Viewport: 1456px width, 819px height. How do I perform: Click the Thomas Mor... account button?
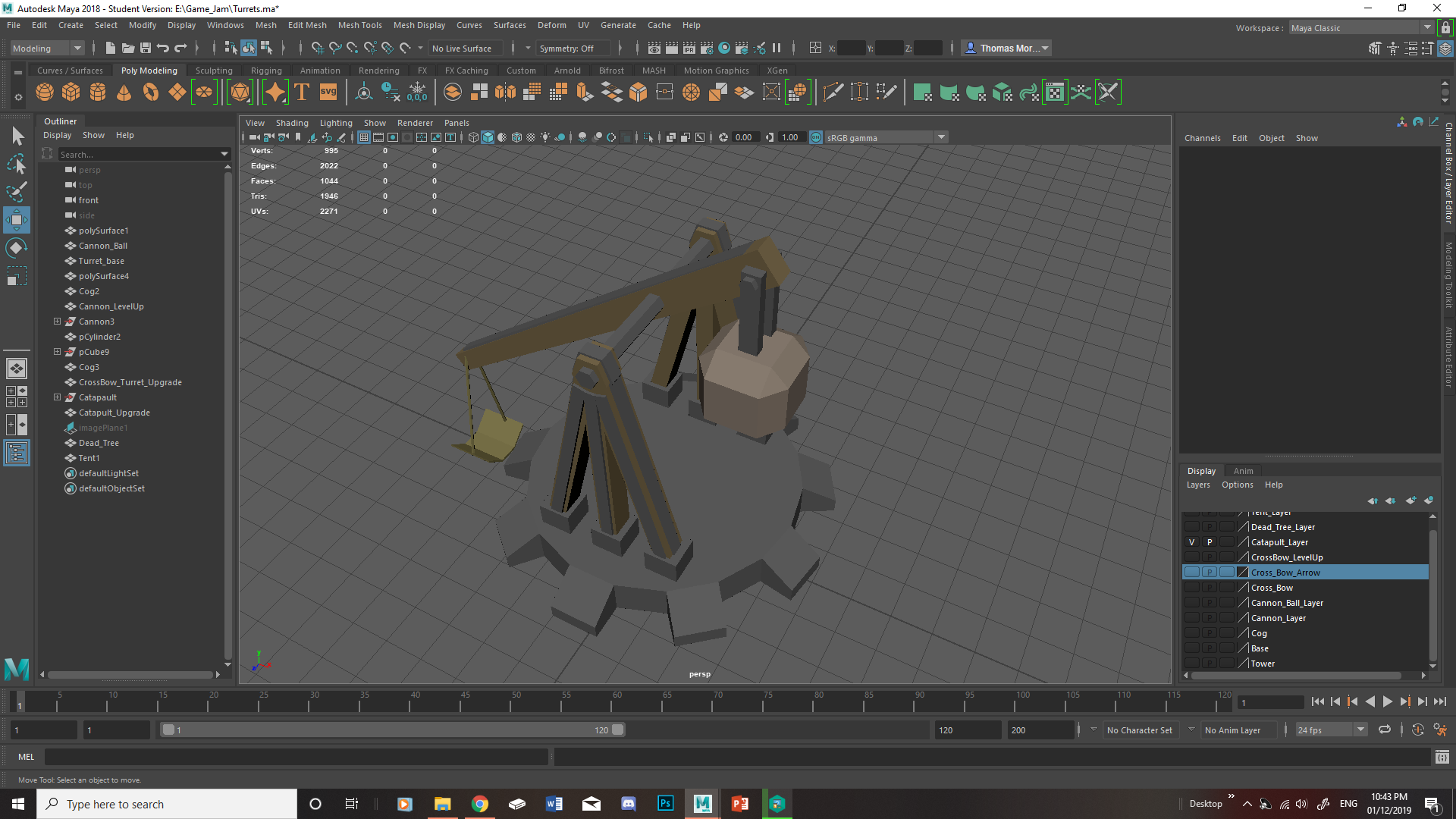pos(1006,48)
